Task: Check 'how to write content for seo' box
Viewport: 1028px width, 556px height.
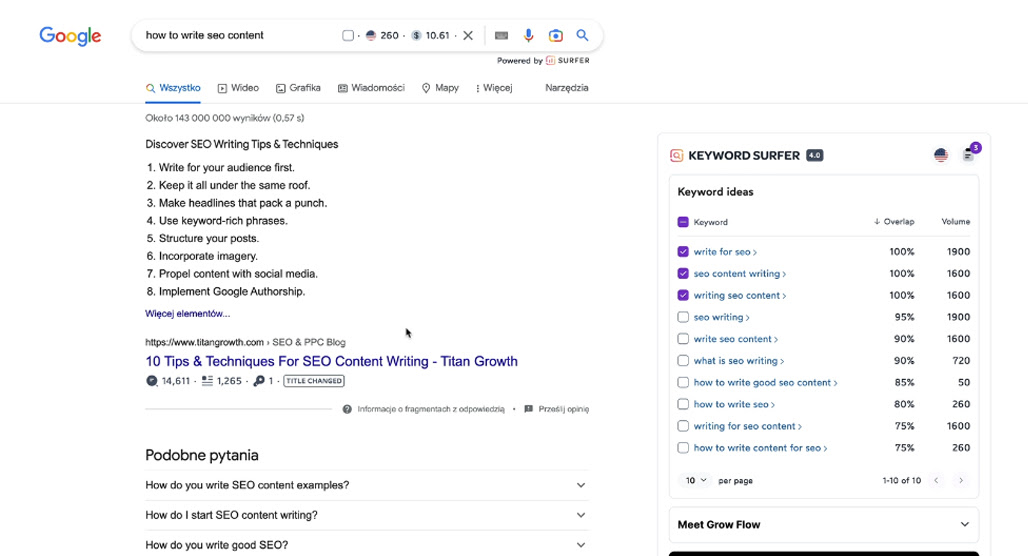Action: [683, 448]
